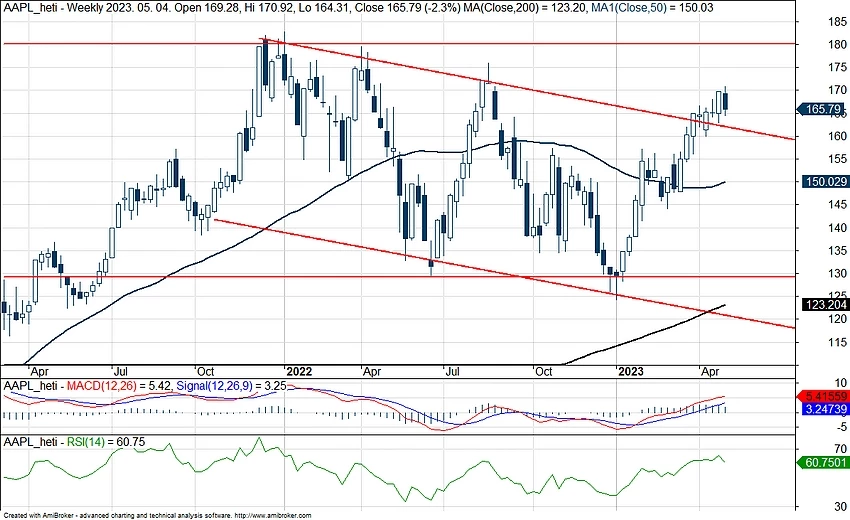Viewport: 850px width, 520px height.
Task: Click the 123.204 moving average value tag
Action: pos(826,305)
